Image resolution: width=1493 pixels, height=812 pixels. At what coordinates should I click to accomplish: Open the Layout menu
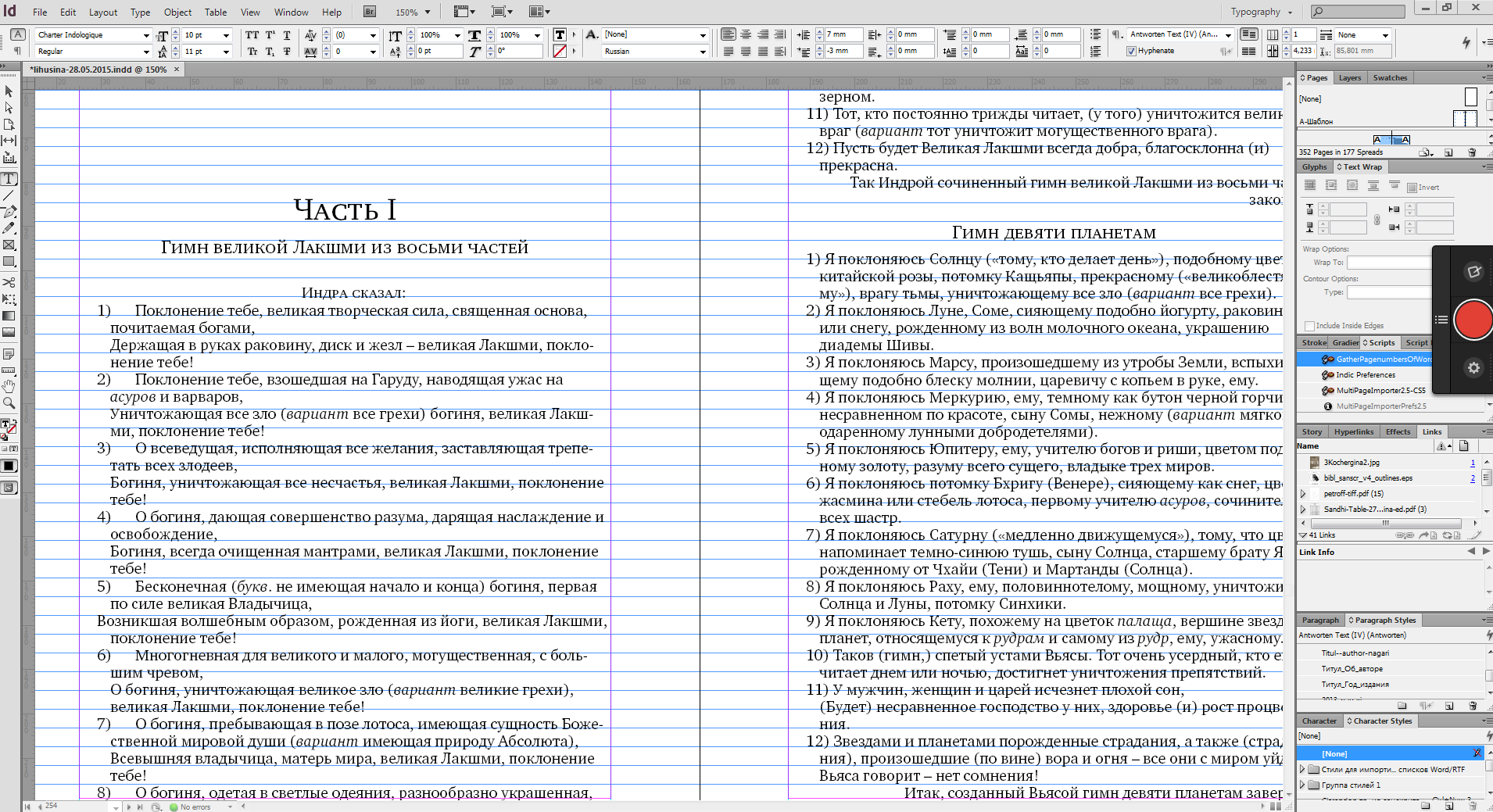click(x=103, y=12)
